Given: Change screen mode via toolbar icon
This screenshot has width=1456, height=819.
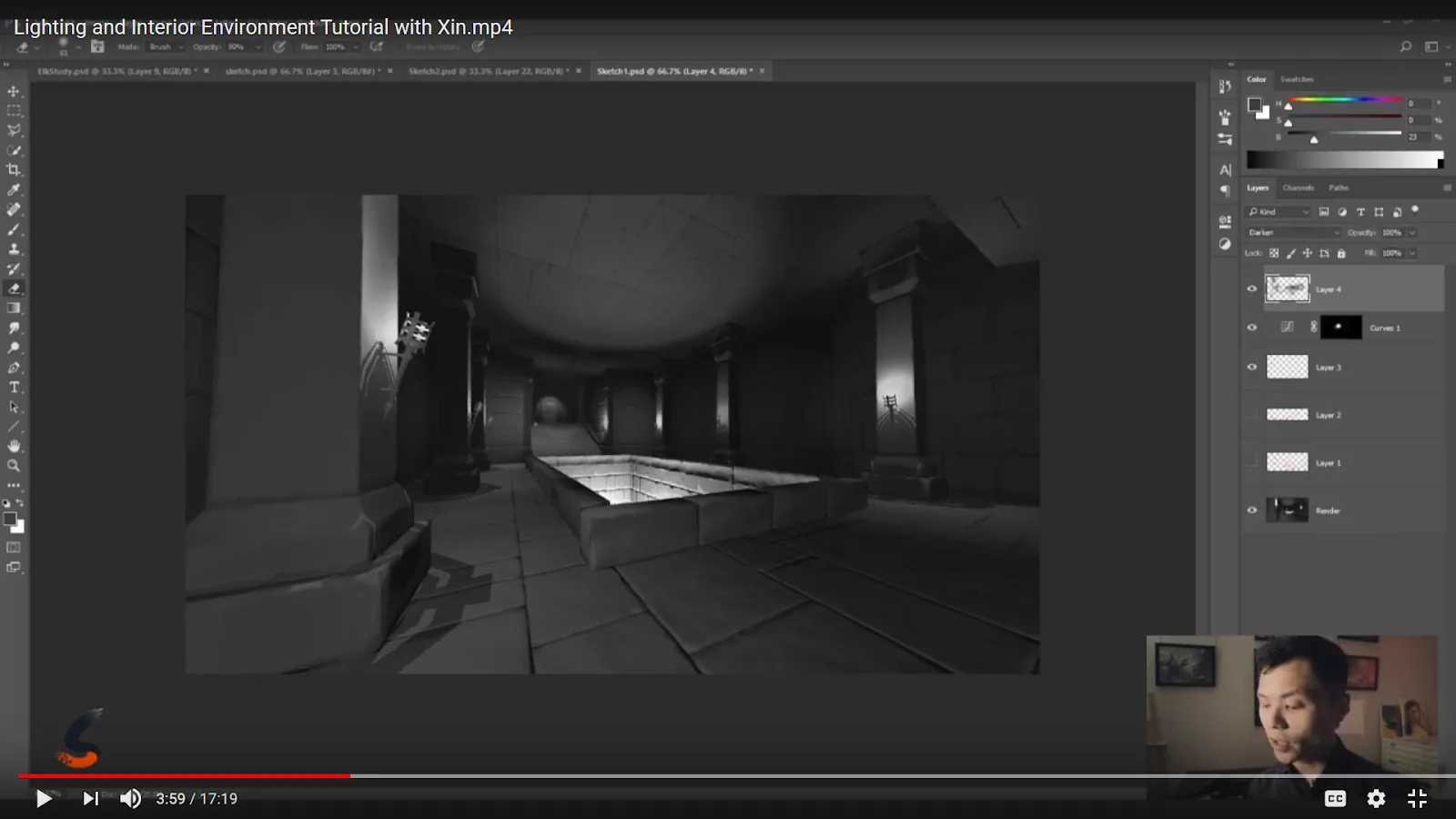Looking at the screenshot, I should click(14, 568).
